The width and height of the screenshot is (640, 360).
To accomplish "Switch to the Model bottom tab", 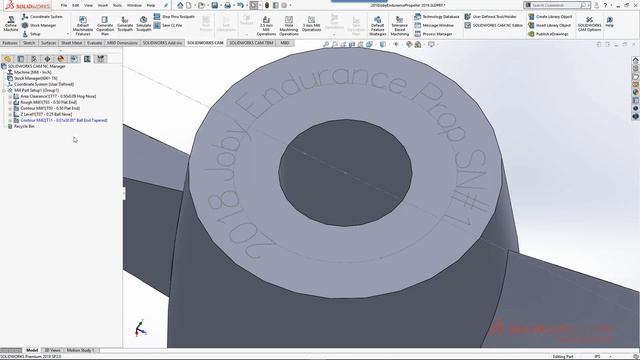I will pyautogui.click(x=32, y=350).
